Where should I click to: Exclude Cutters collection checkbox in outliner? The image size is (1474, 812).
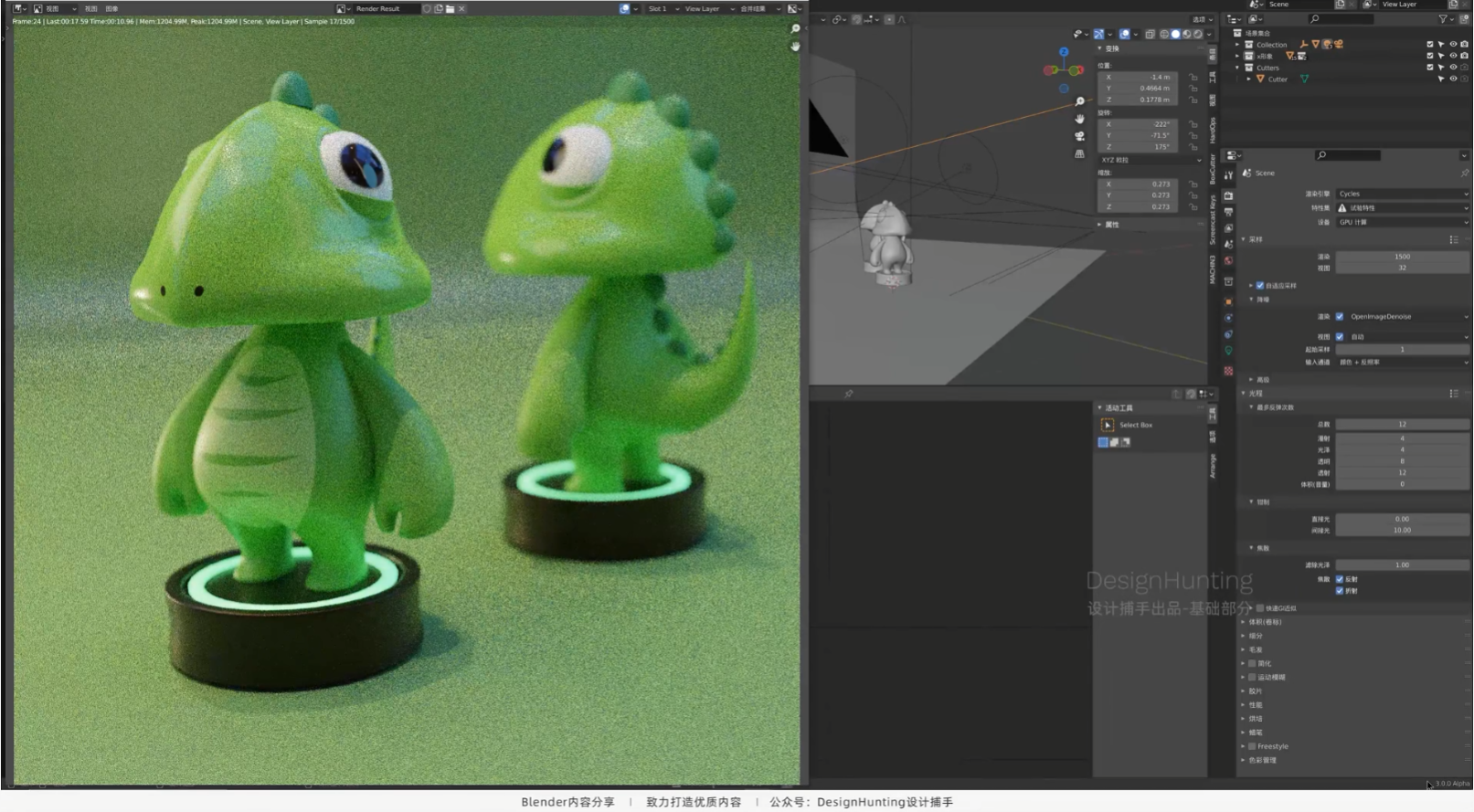click(1430, 68)
